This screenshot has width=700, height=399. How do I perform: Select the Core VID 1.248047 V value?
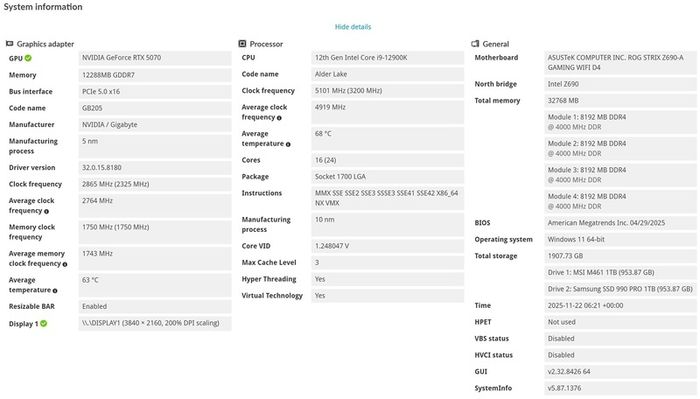coord(388,246)
